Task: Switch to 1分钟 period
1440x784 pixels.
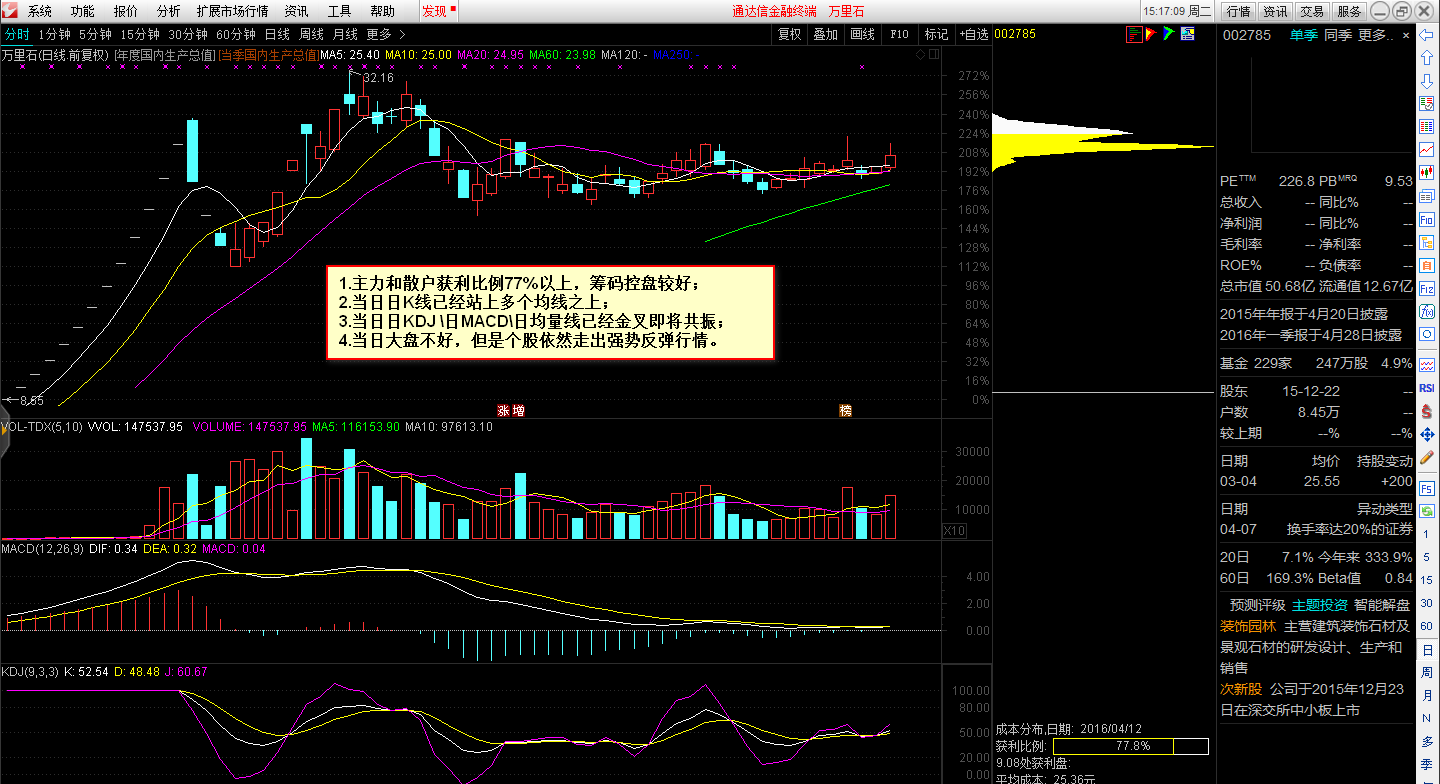Action: [x=54, y=34]
